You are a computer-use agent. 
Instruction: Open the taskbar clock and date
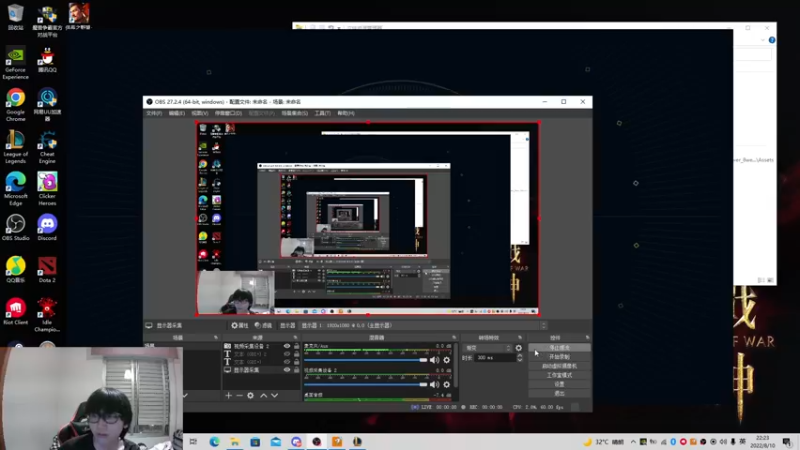pos(762,442)
